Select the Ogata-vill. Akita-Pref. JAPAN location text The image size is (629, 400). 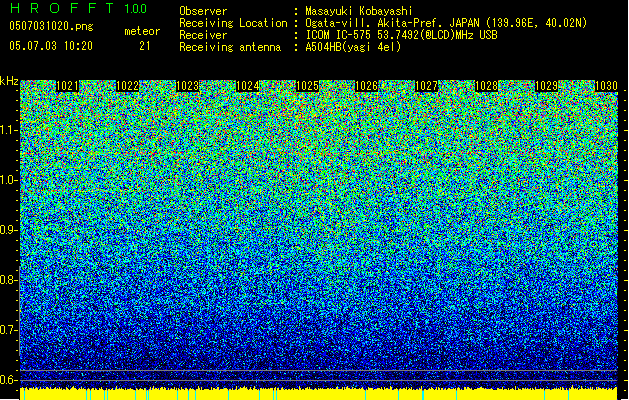pos(446,23)
